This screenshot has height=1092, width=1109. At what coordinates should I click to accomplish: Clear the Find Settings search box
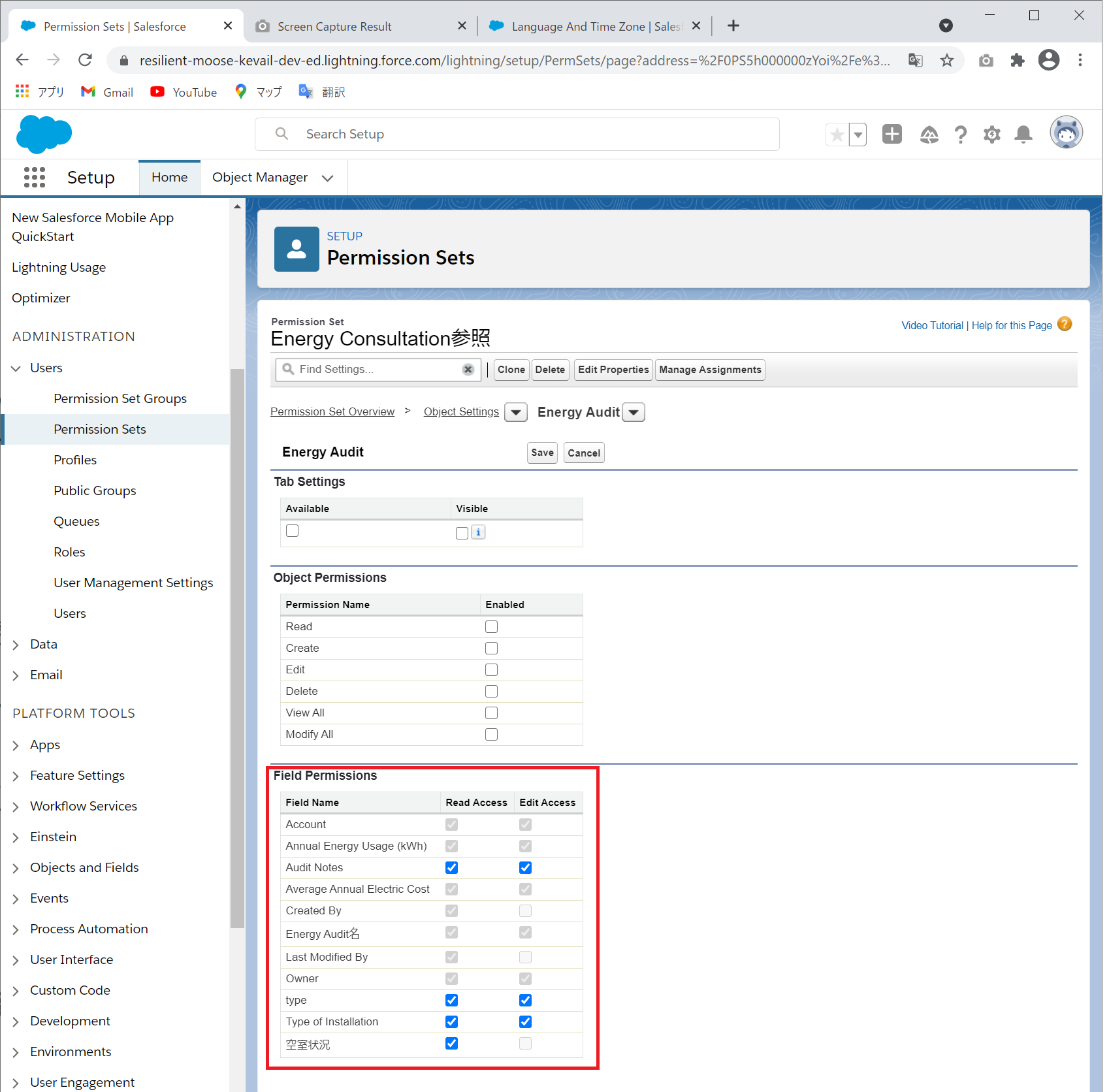pyautogui.click(x=468, y=370)
